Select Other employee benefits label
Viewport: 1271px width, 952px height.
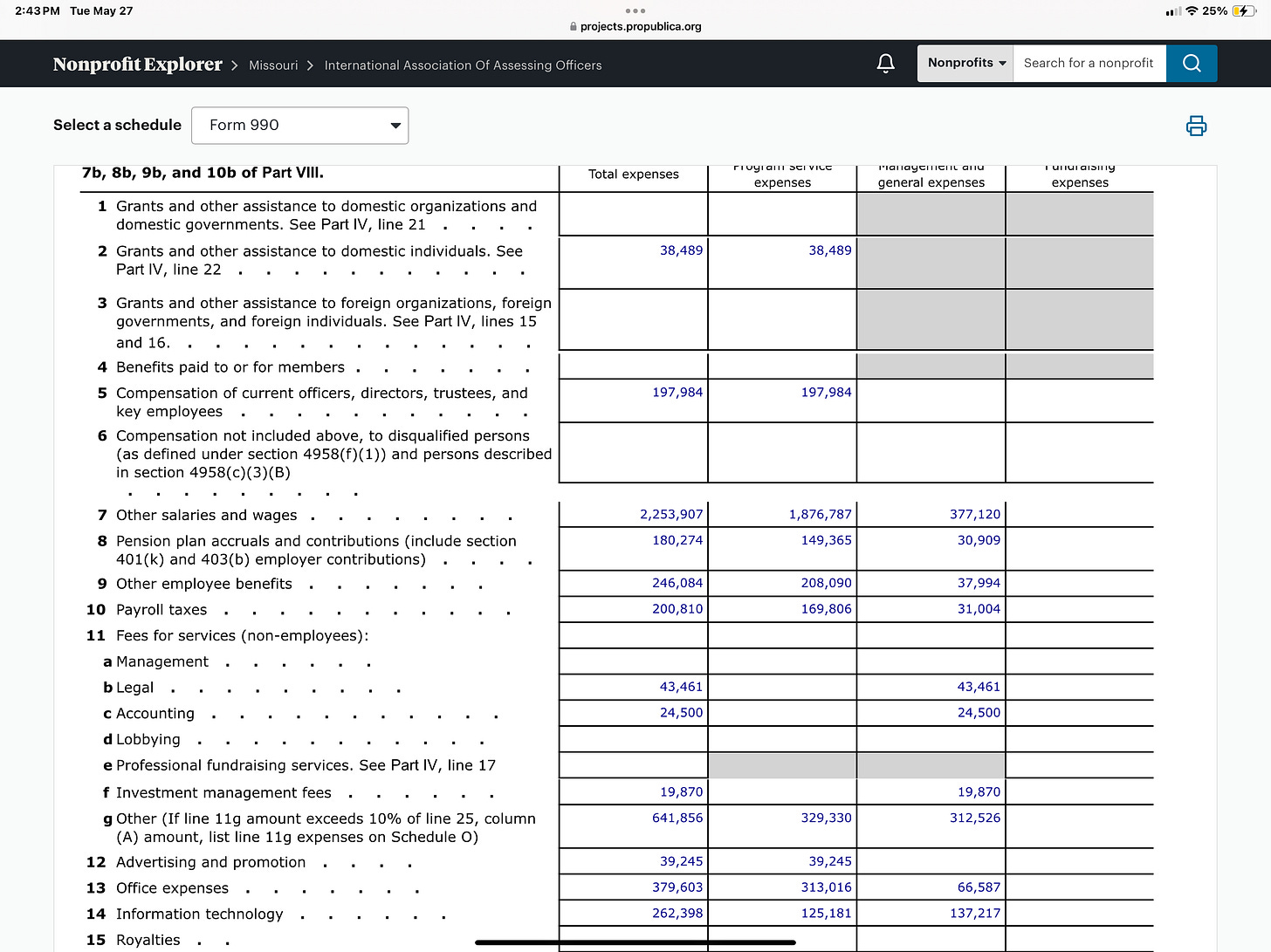click(204, 585)
